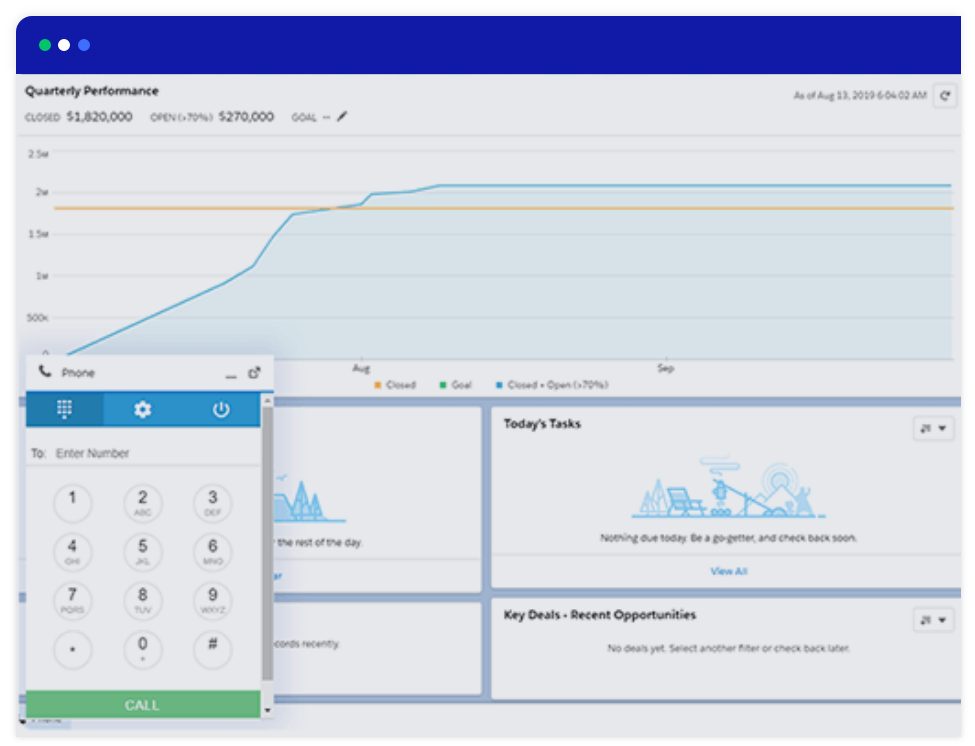
Task: Refresh the Quarterly Performance chart
Action: tap(945, 96)
